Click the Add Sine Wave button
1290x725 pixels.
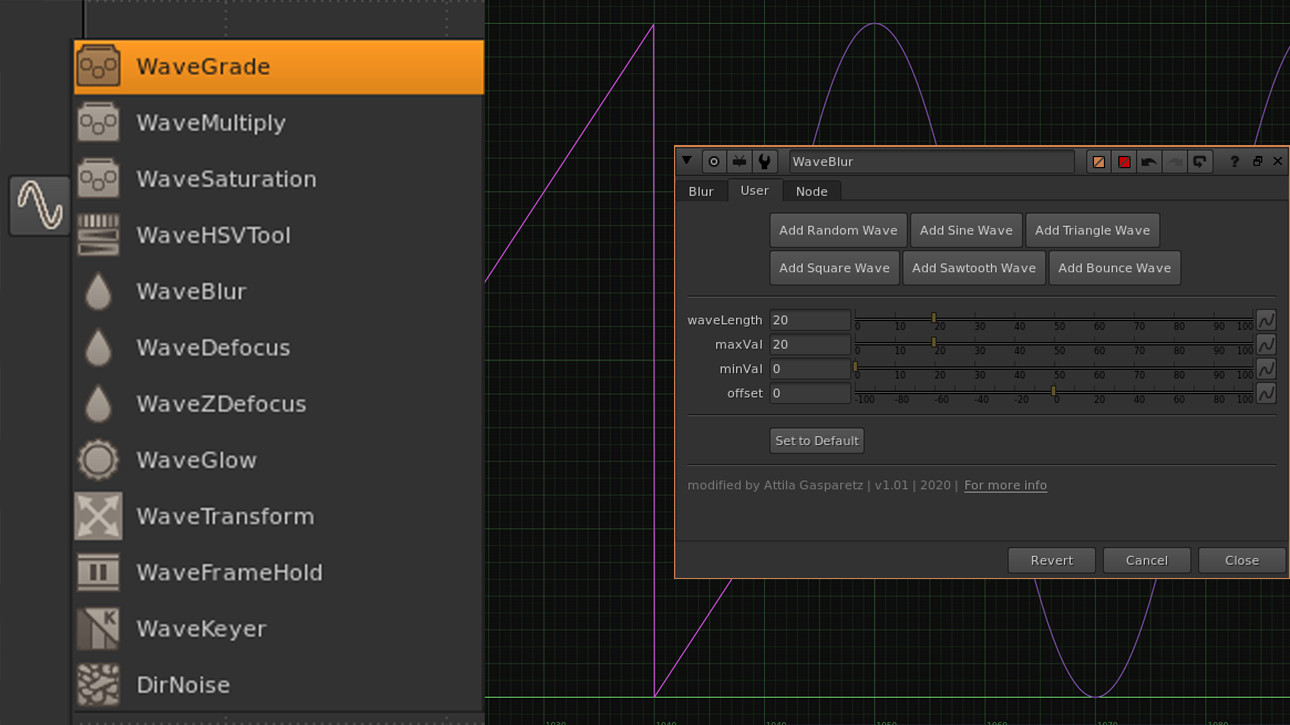(966, 230)
